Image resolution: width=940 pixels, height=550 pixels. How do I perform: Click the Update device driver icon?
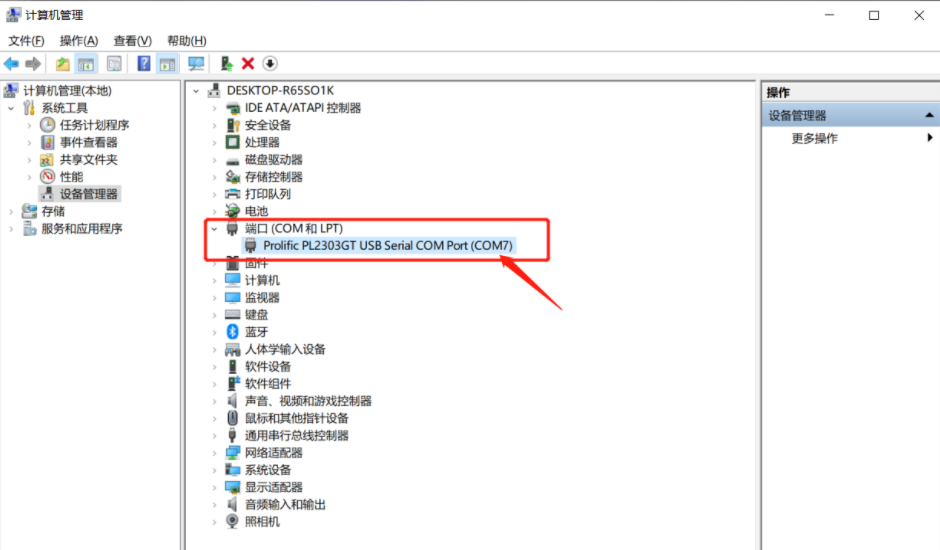point(226,64)
